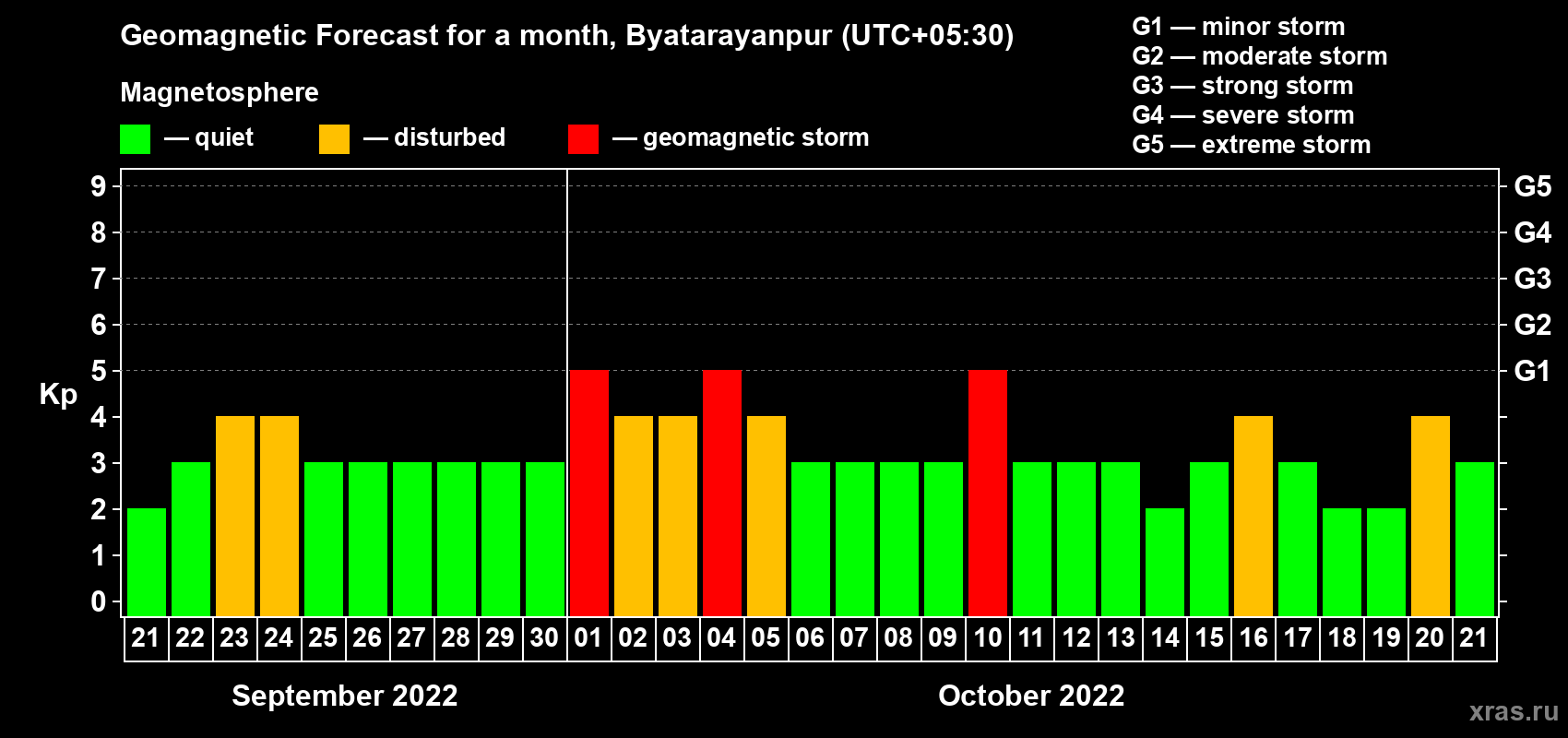Click the 'October 2022' month label

point(1031,696)
